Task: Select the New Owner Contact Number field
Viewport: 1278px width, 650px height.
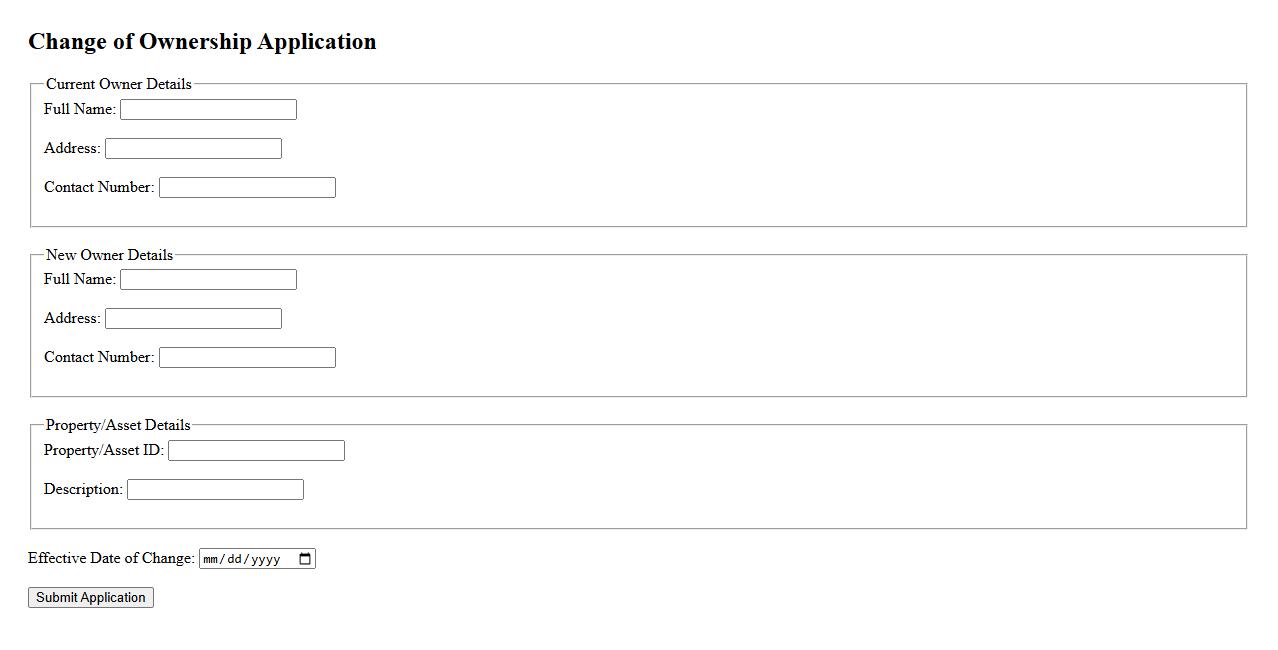Action: click(x=247, y=358)
